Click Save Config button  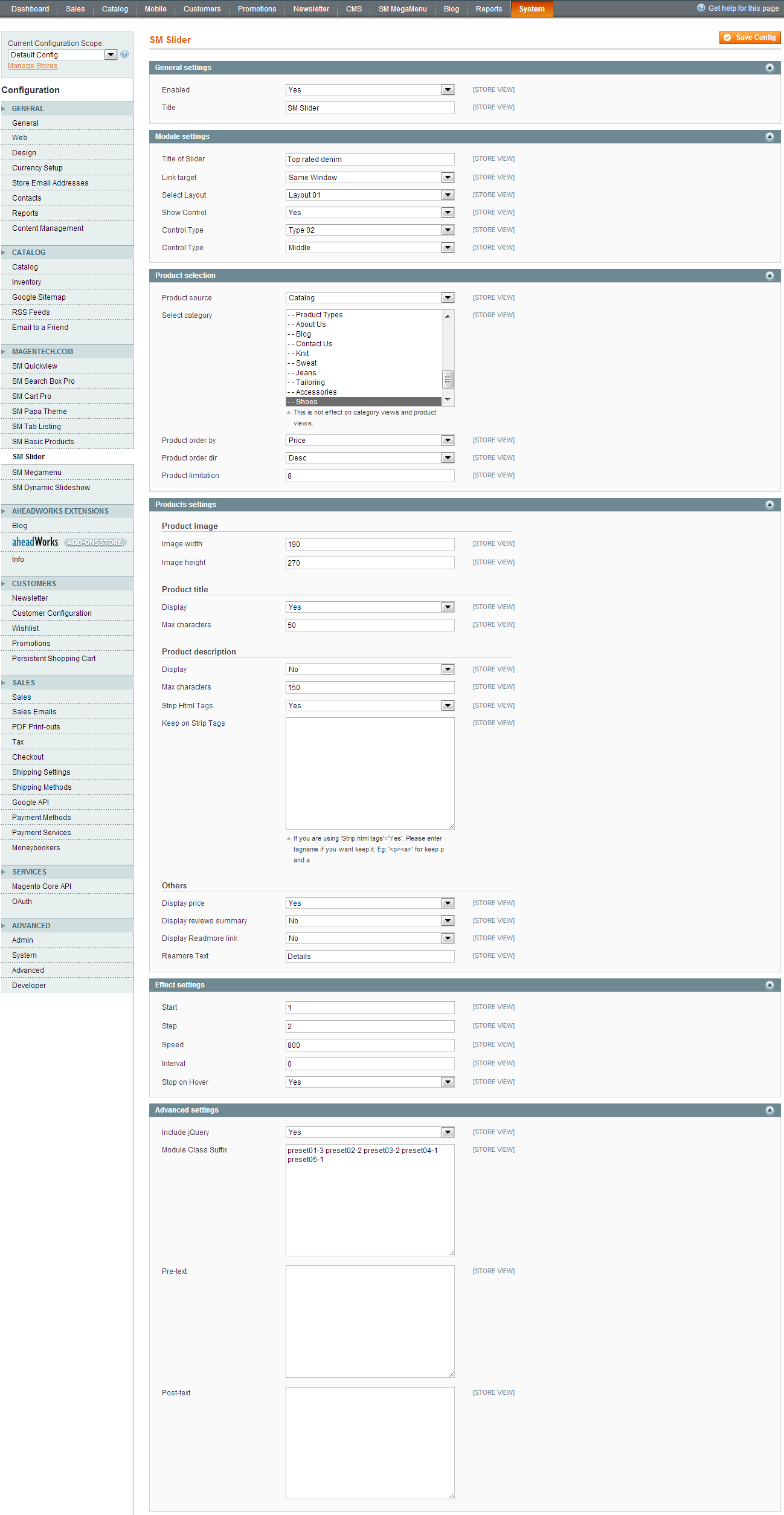[750, 37]
